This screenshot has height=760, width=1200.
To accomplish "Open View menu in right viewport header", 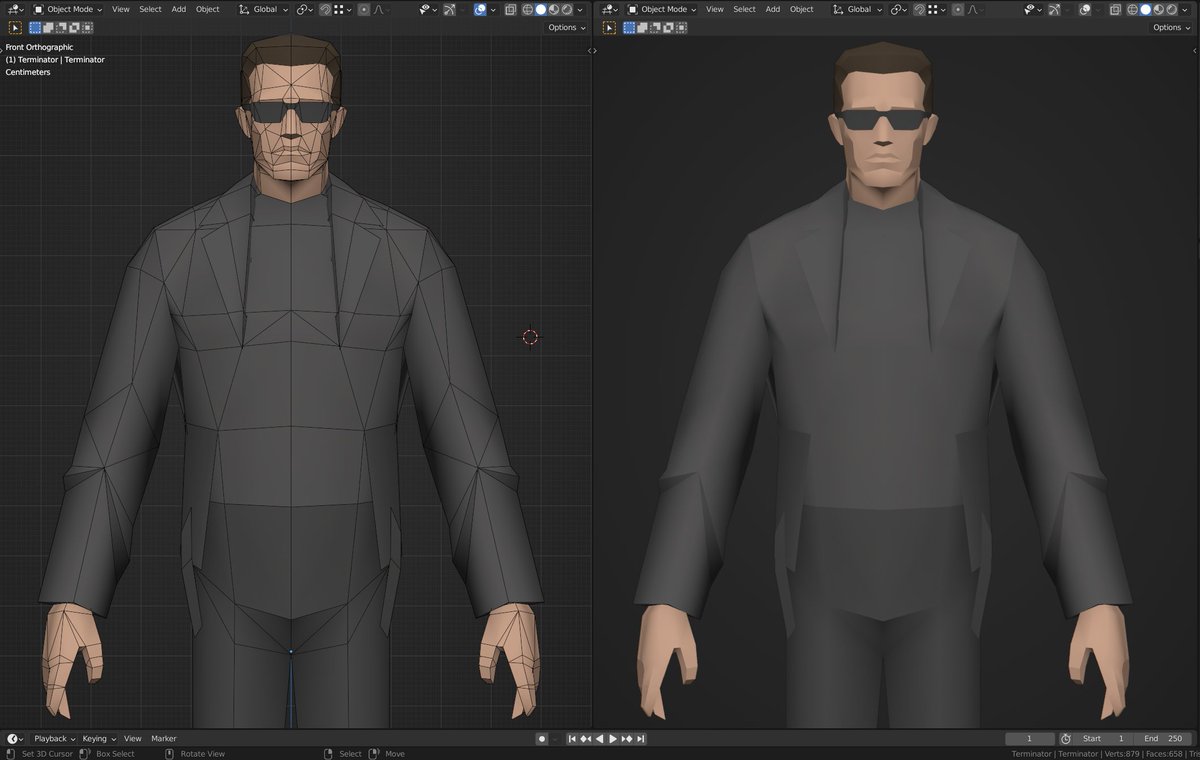I will pyautogui.click(x=714, y=9).
